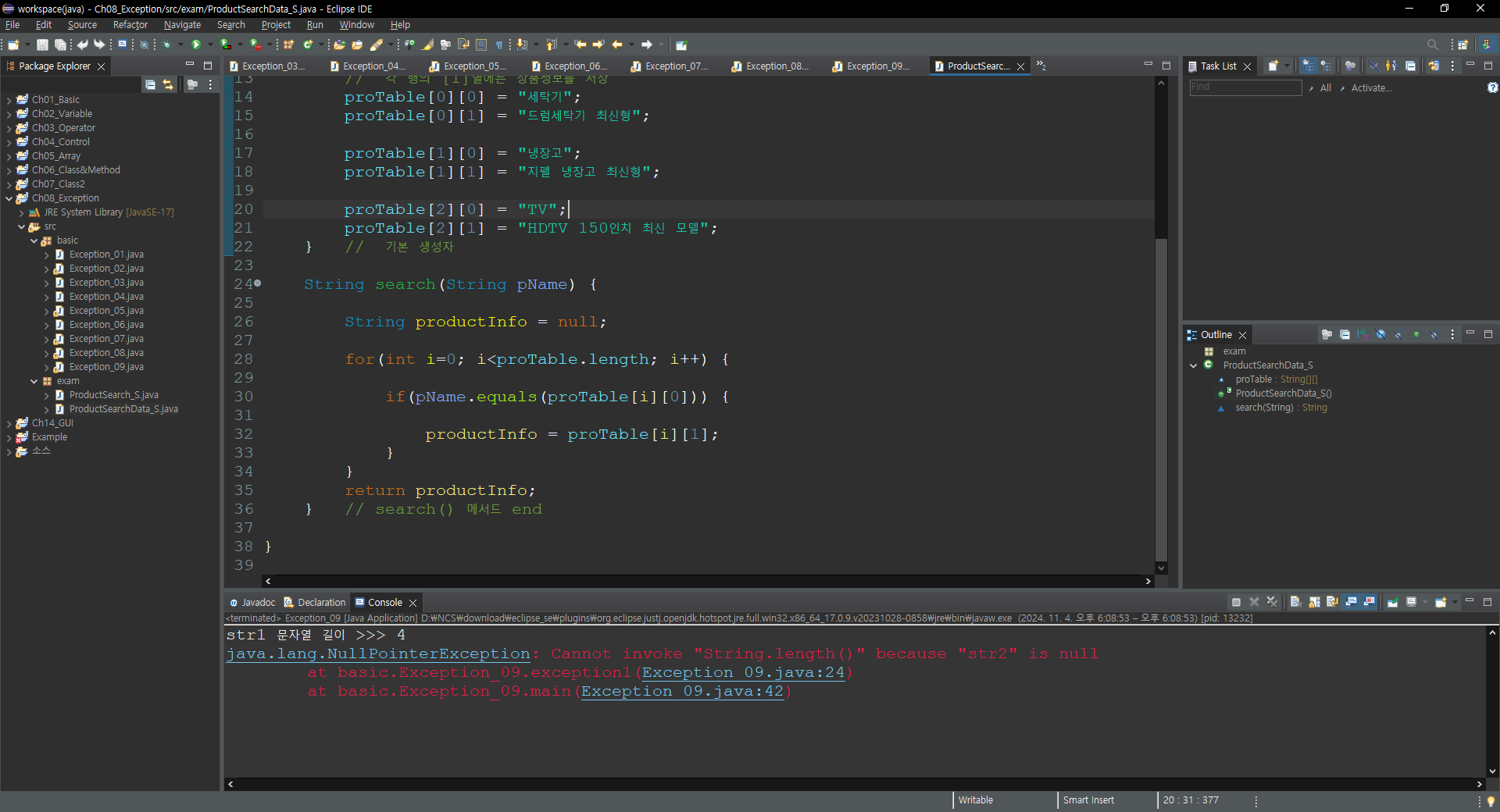Toggle Hide Fields in the Outline view
Viewport: 1500px width, 812px height.
[x=1380, y=334]
